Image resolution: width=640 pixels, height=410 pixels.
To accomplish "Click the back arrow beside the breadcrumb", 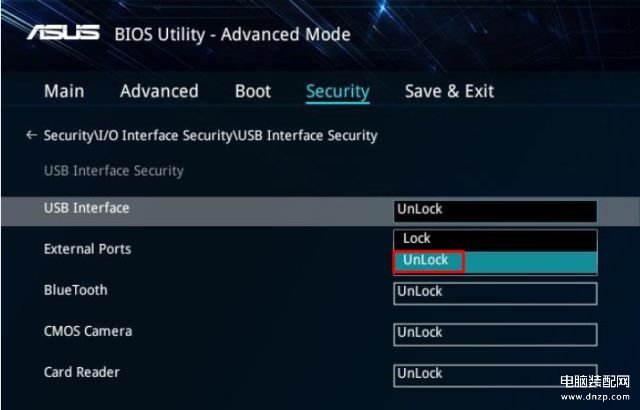I will [x=31, y=135].
